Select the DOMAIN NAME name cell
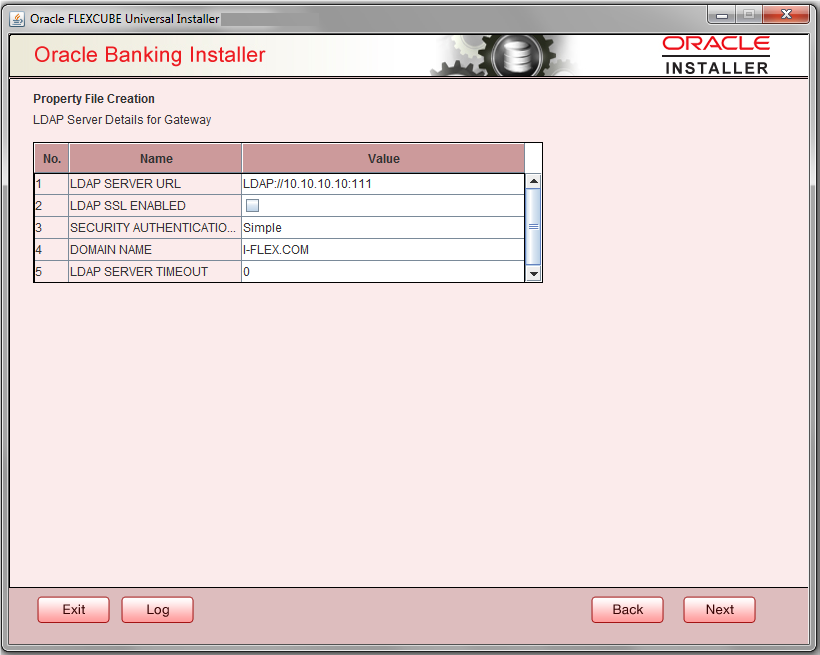The width and height of the screenshot is (820, 655). coord(155,250)
